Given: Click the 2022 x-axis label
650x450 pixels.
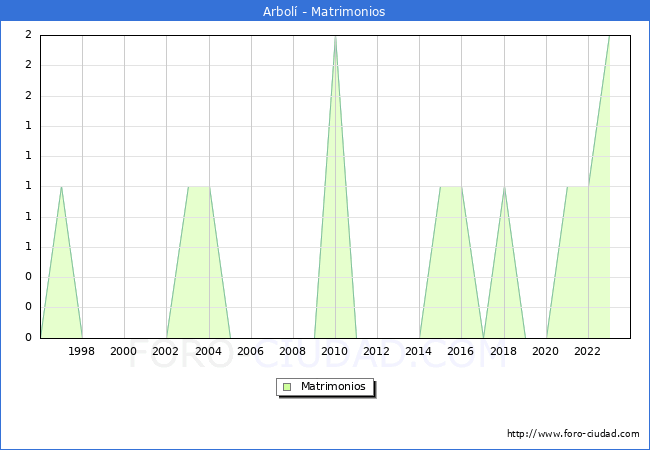Looking at the screenshot, I should (588, 351).
